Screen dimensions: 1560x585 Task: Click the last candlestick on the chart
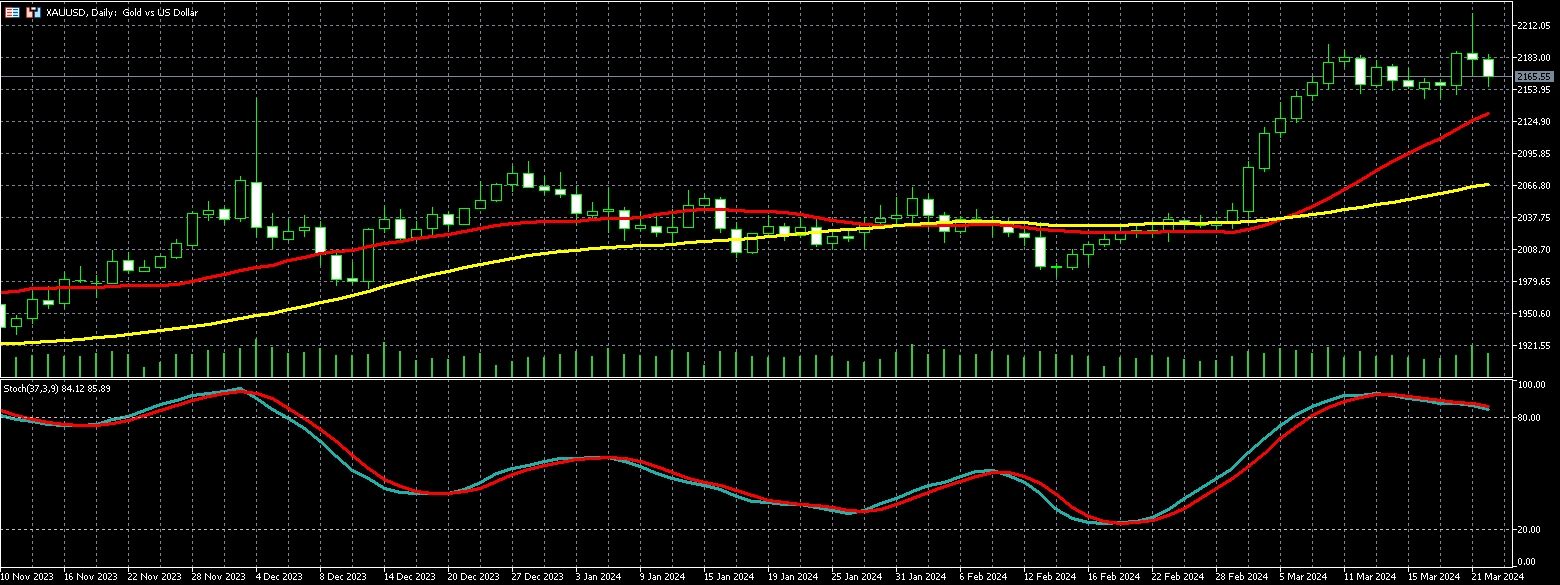coord(1488,68)
